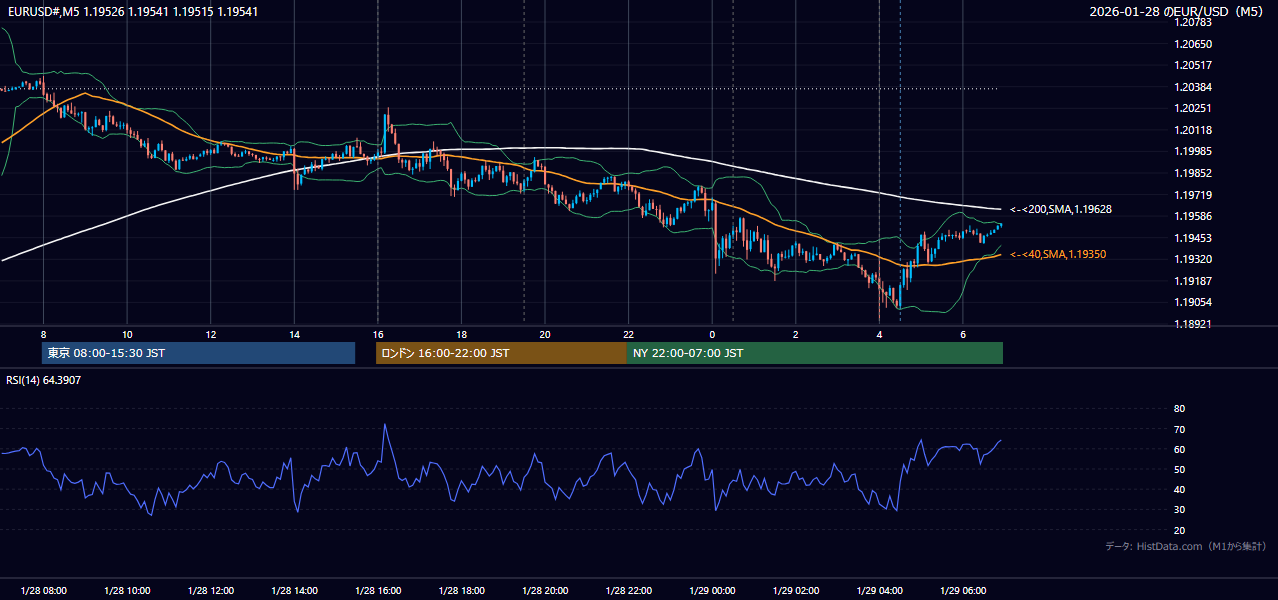Click the 1/28 10:00 bottom time label
Viewport: 1278px width, 600px height.
[x=126, y=590]
